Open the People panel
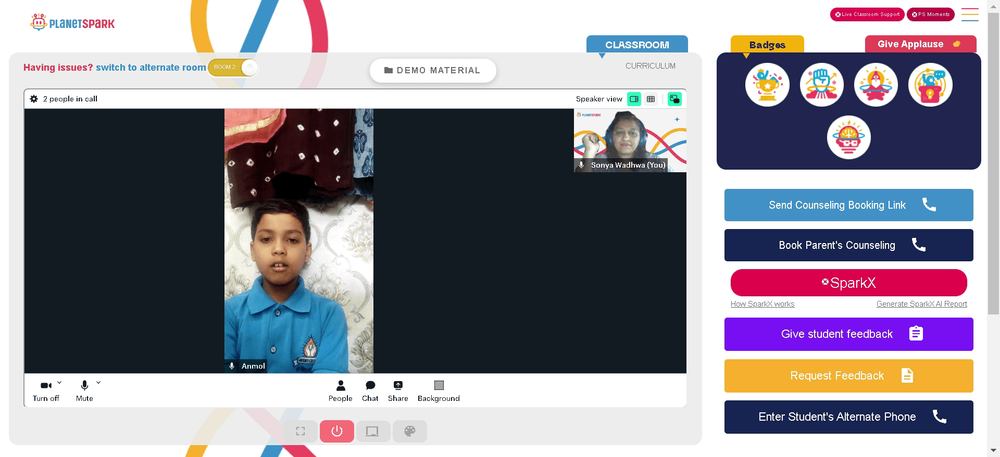 tap(340, 391)
